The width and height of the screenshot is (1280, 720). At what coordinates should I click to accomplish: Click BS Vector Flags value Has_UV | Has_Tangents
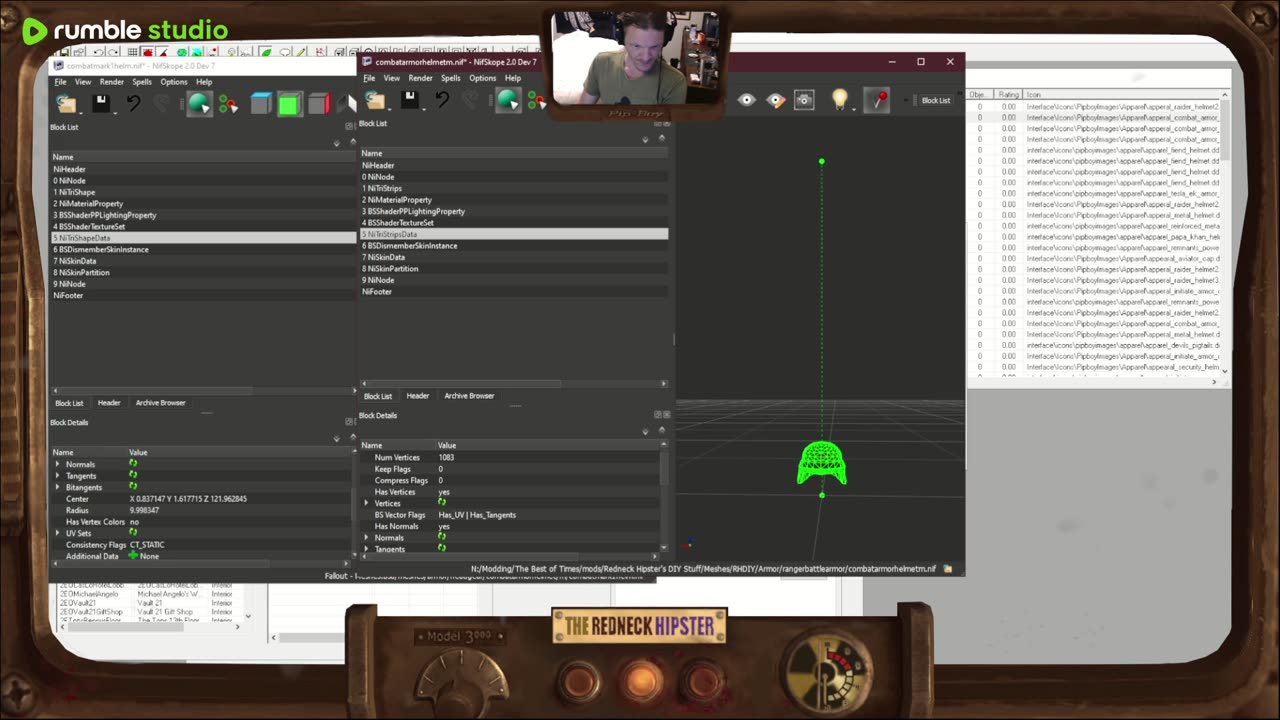(x=477, y=515)
